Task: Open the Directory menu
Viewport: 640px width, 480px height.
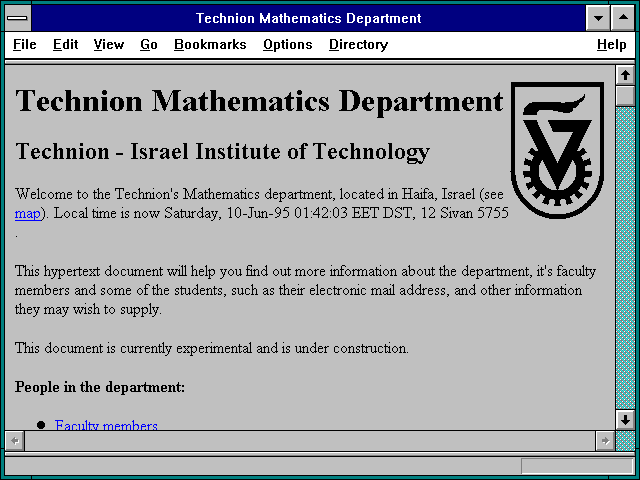Action: [x=358, y=44]
